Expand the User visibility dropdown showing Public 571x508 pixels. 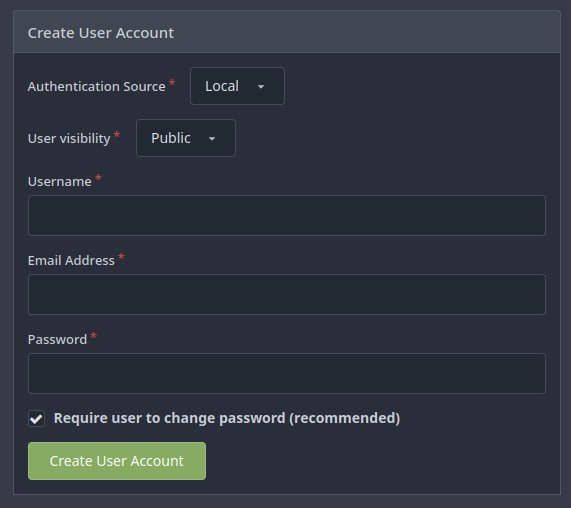tap(186, 138)
